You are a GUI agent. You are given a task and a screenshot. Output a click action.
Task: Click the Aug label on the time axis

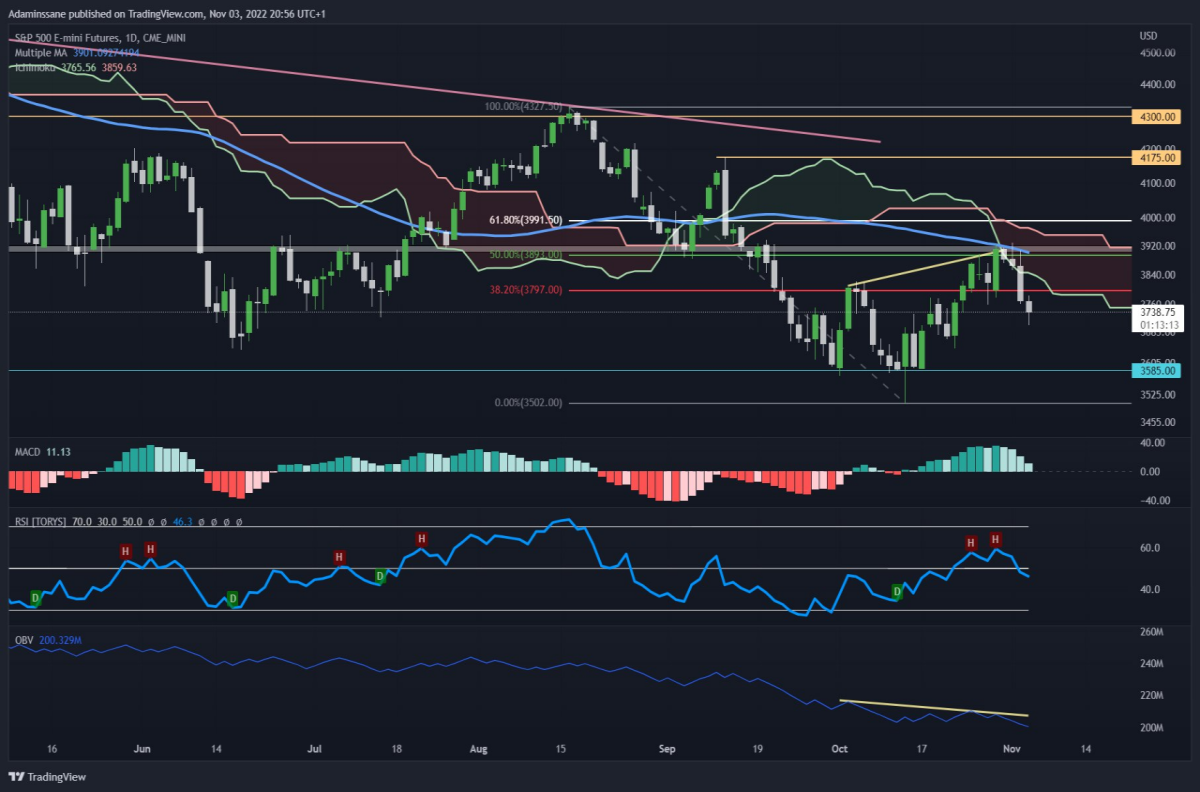(x=477, y=748)
